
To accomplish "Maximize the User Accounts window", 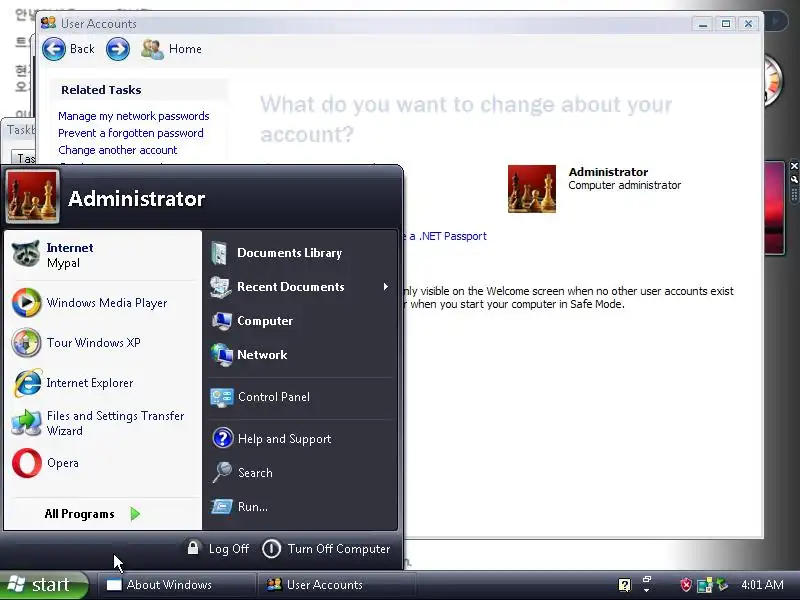I will (x=726, y=23).
